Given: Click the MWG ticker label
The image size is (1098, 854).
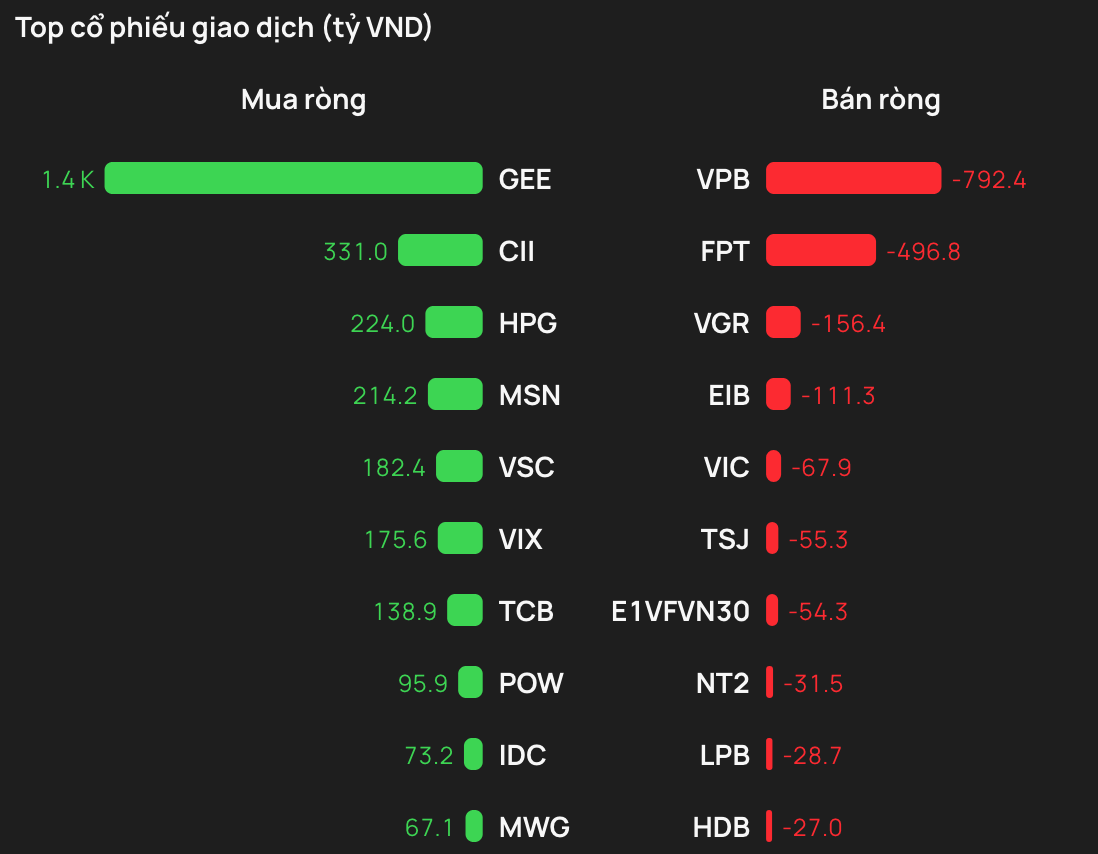Looking at the screenshot, I should click(x=534, y=827).
